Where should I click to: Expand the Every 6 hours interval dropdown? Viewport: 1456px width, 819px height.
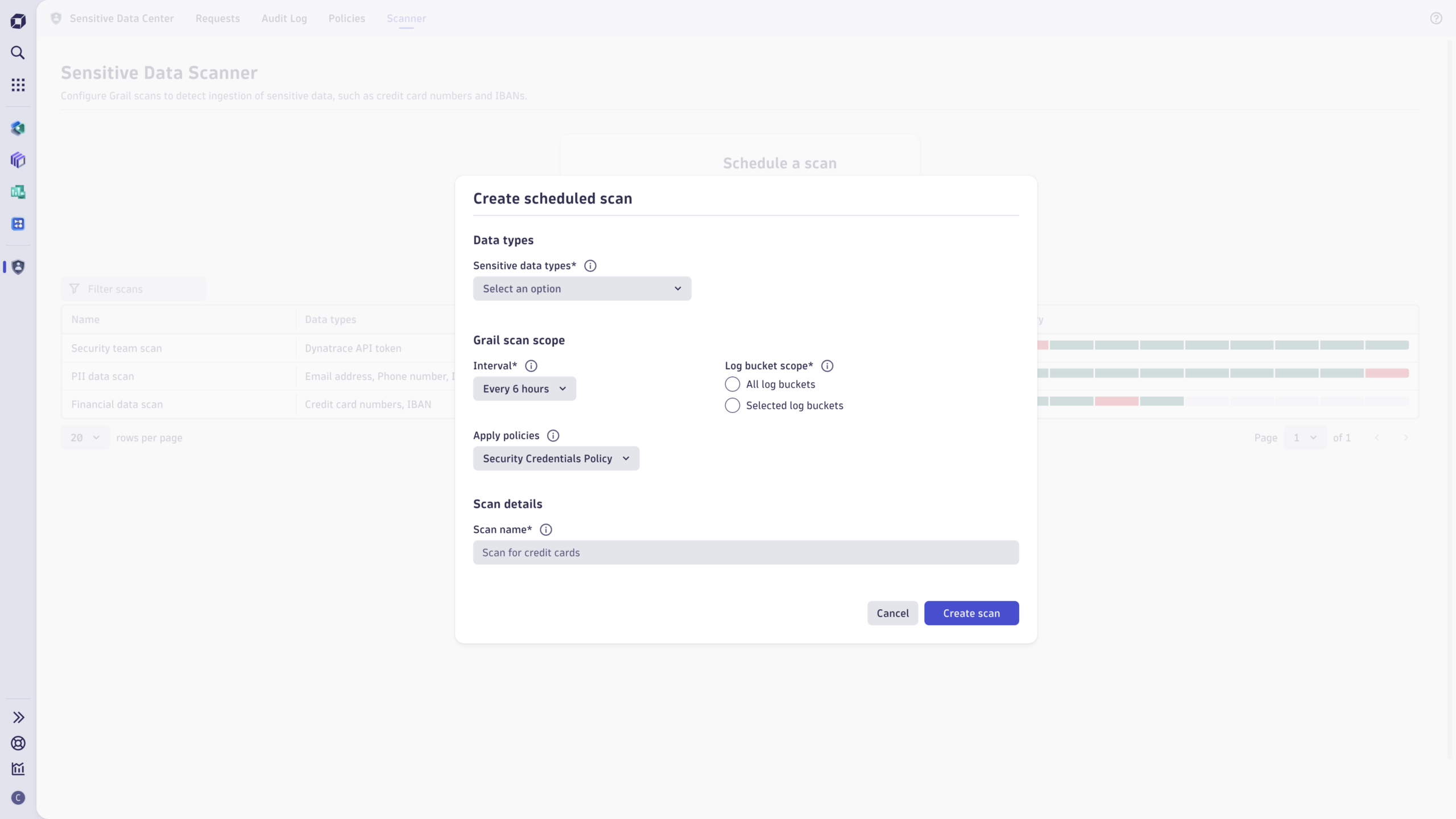click(524, 389)
